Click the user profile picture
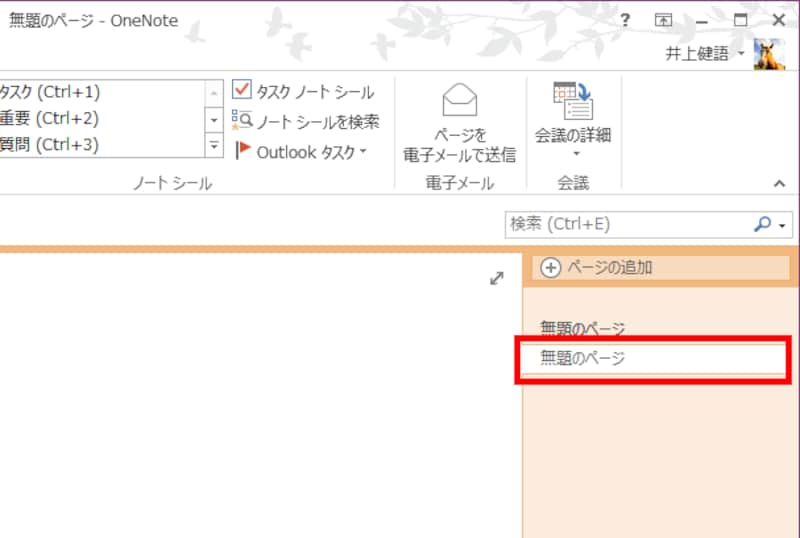Screen dimensions: 800x538 point(769,55)
